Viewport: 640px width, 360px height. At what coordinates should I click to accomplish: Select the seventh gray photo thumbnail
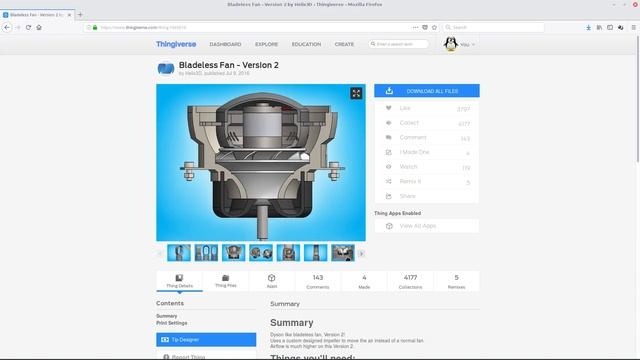point(343,253)
